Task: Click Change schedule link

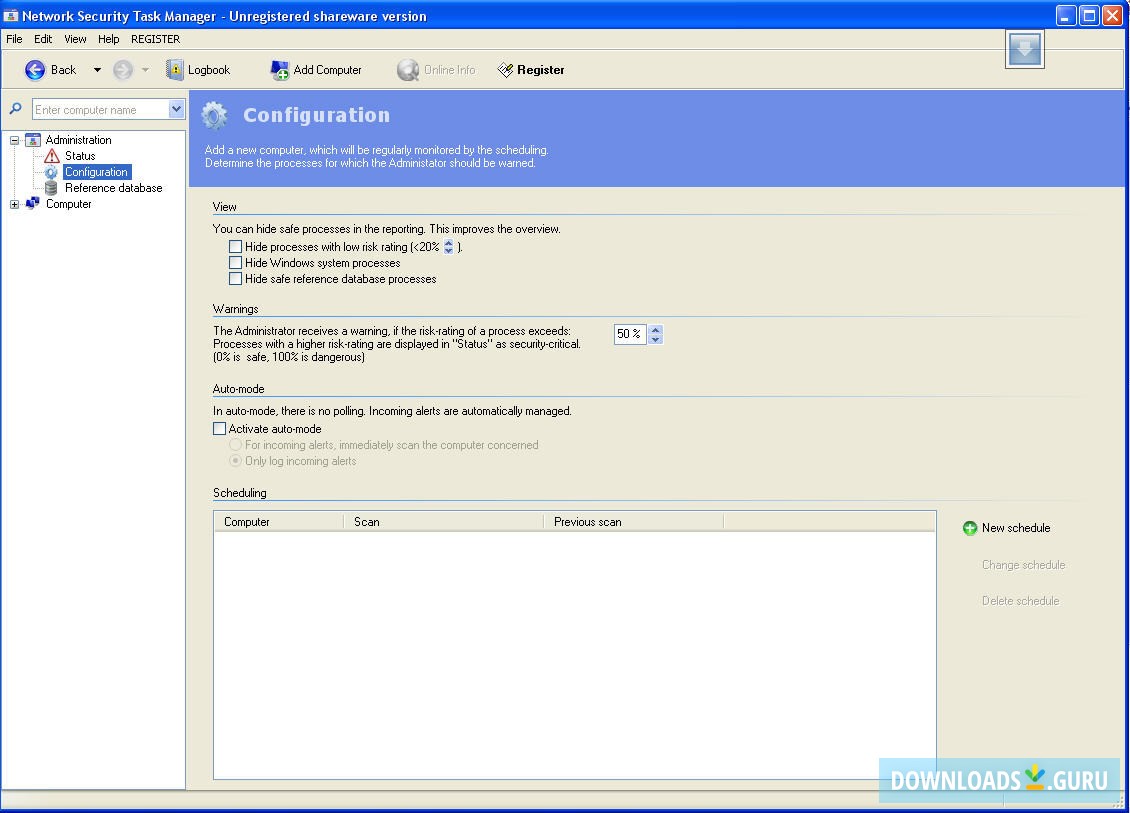Action: point(1023,565)
